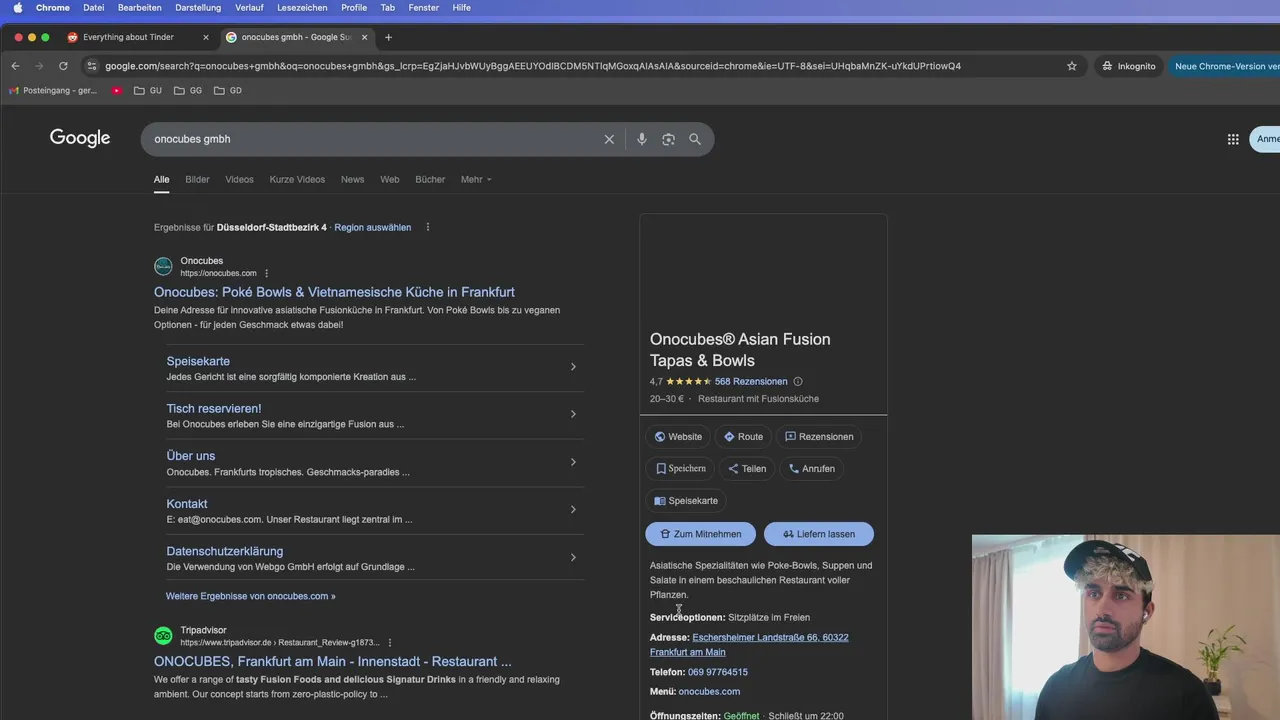Click phone number 069 97764515
Screen dimensions: 1280x720
[718, 672]
